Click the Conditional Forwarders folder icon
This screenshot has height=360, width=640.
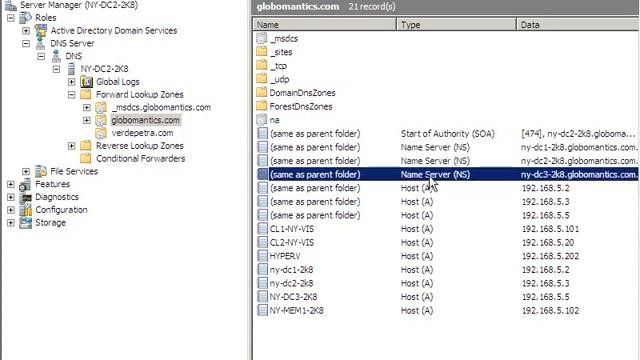coord(86,158)
